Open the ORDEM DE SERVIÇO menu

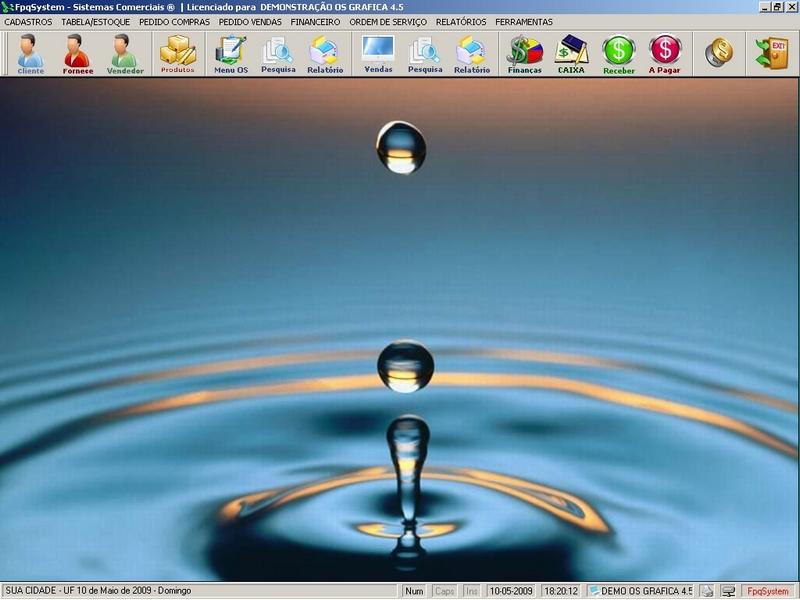point(388,22)
